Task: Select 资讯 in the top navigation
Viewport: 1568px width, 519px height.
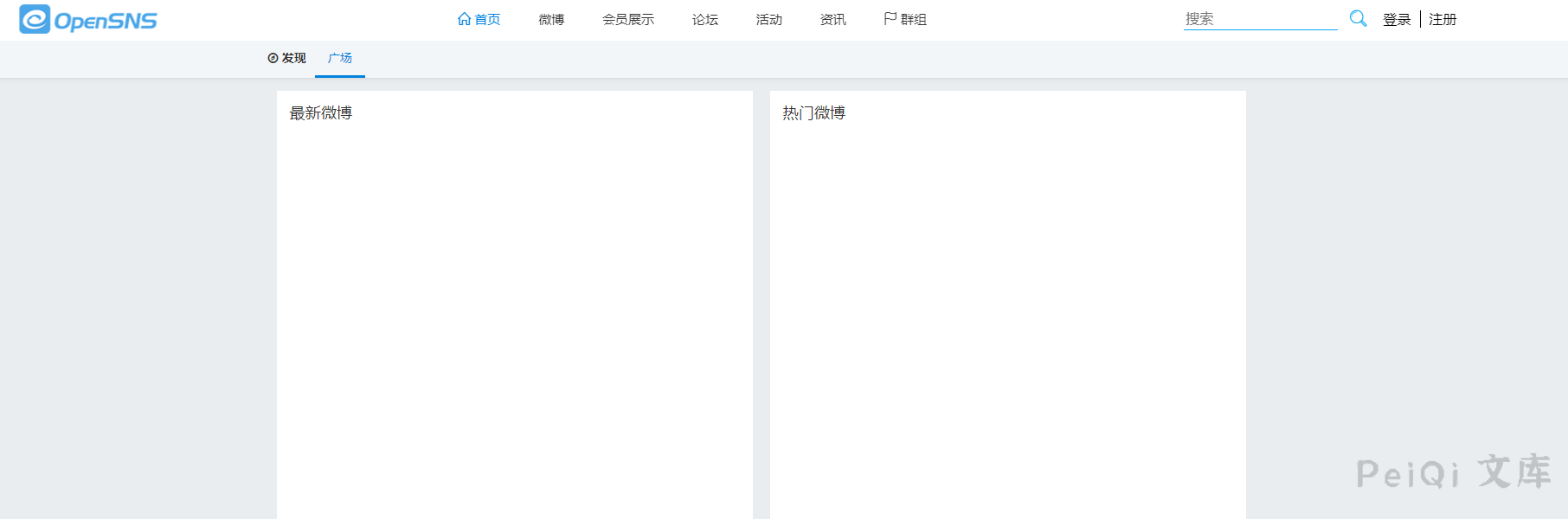Action: 833,20
